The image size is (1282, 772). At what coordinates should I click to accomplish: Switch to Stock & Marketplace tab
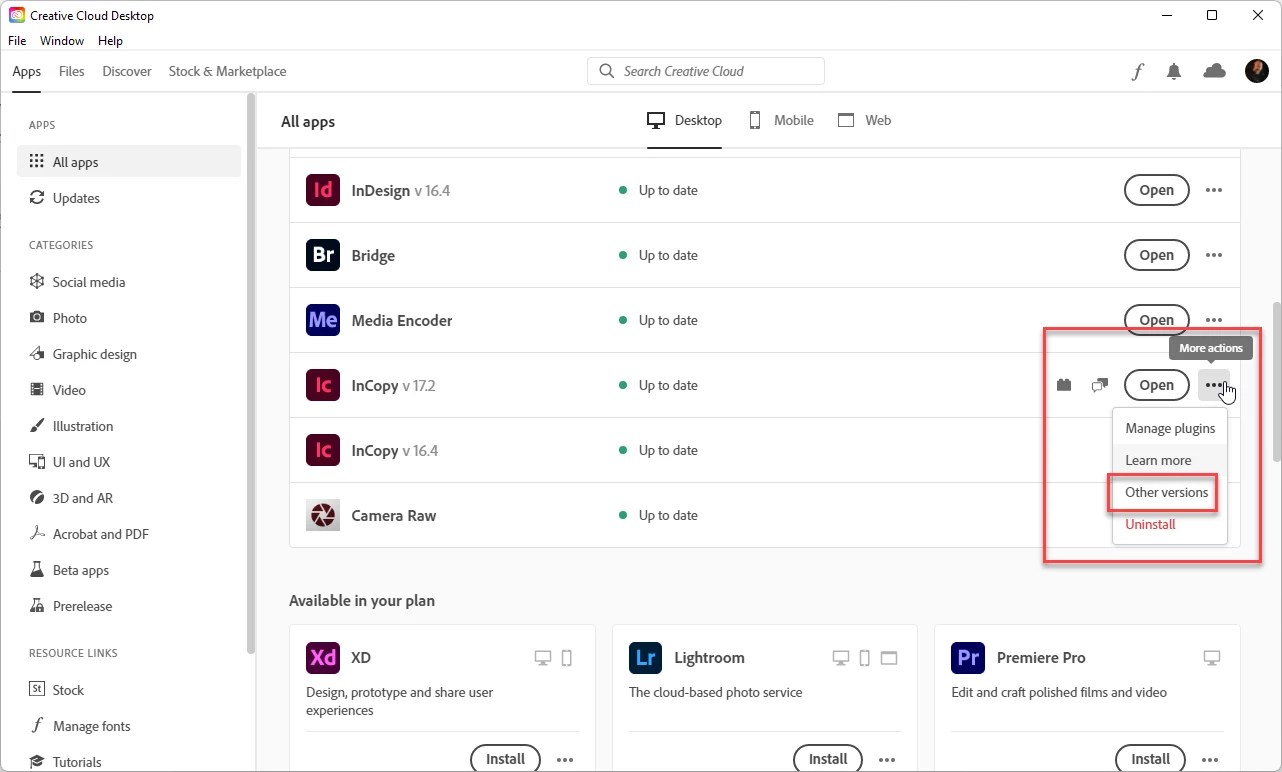pyautogui.click(x=227, y=71)
